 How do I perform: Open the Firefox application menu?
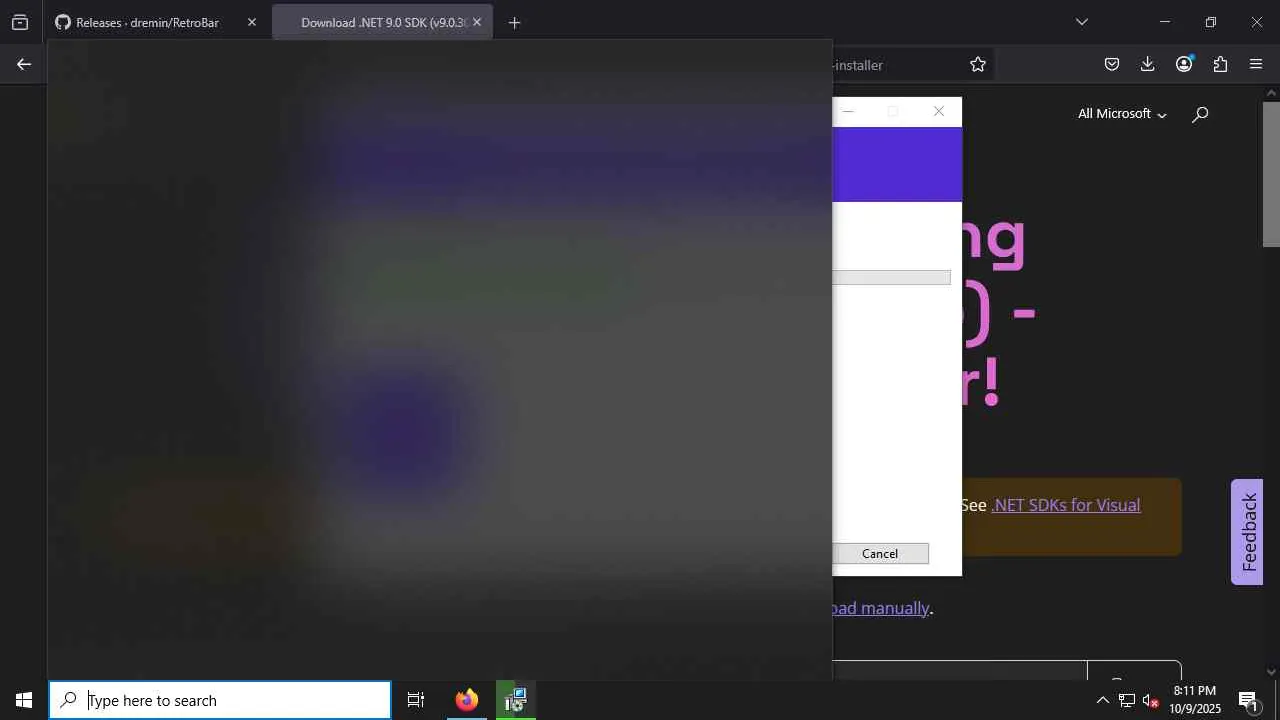tap(1256, 64)
